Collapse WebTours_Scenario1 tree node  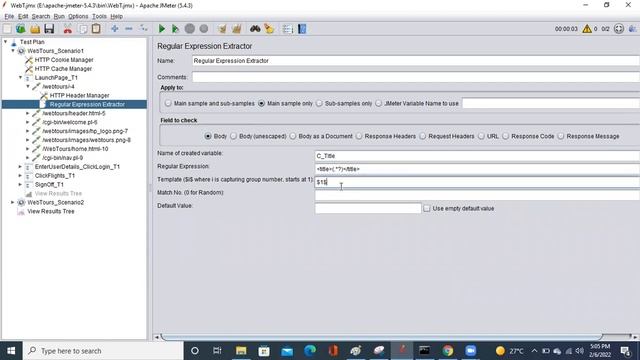point(13,51)
